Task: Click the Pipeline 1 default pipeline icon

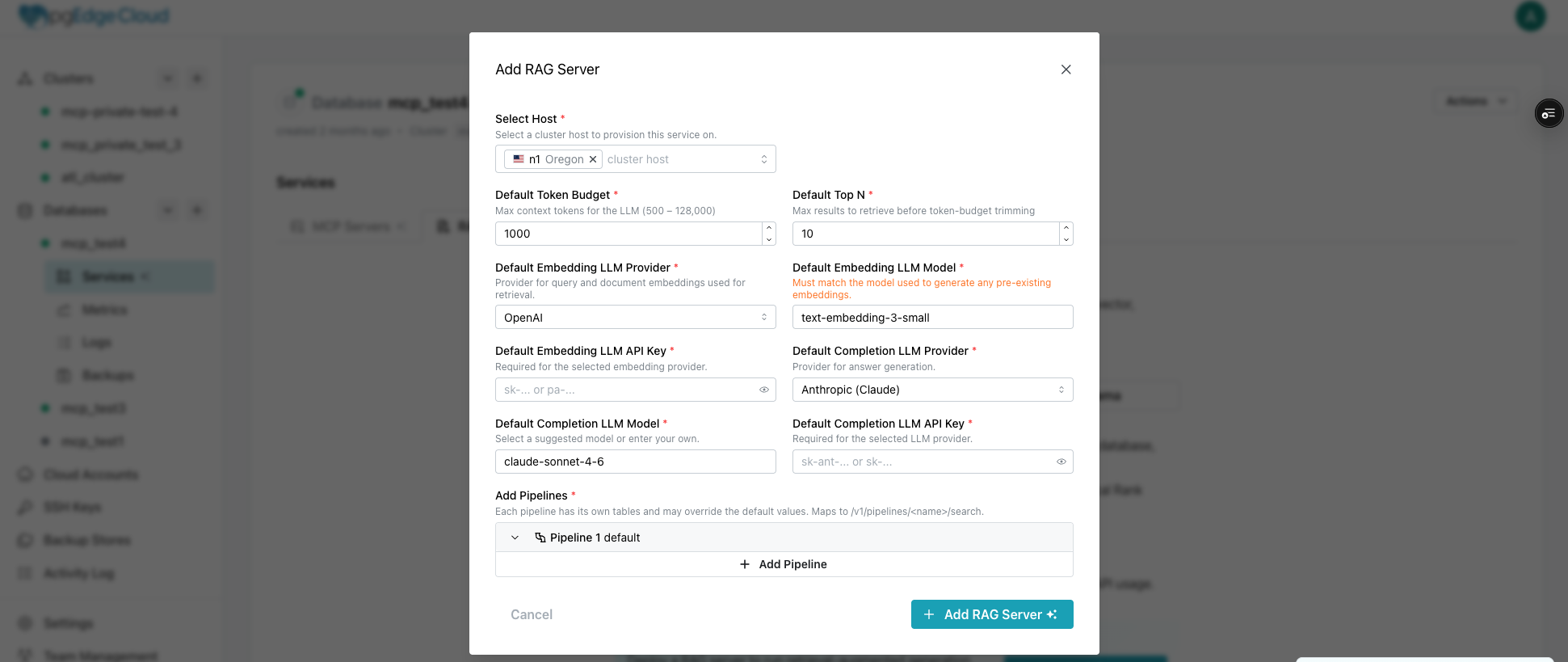Action: pos(540,538)
